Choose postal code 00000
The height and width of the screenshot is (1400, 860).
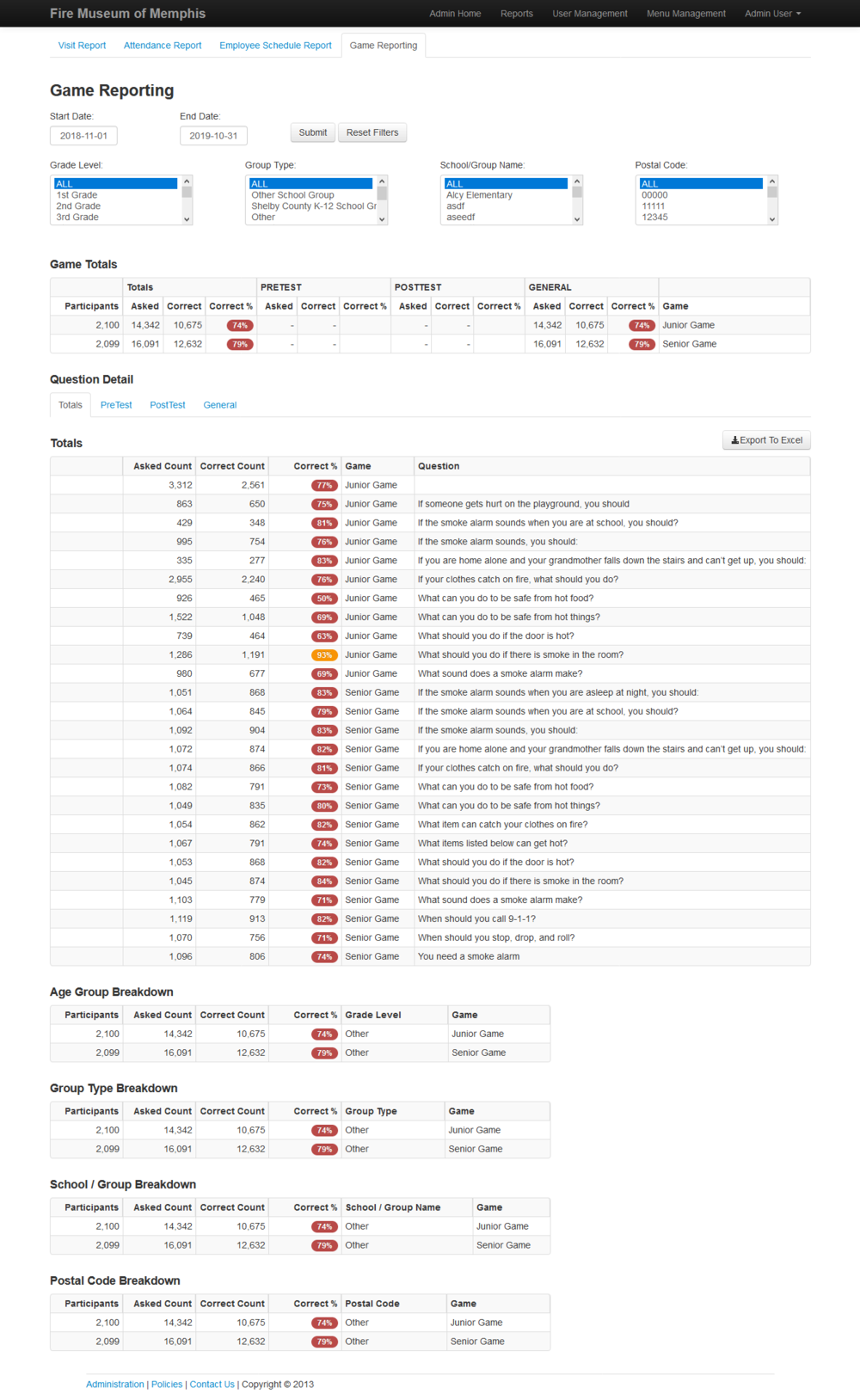coord(701,195)
